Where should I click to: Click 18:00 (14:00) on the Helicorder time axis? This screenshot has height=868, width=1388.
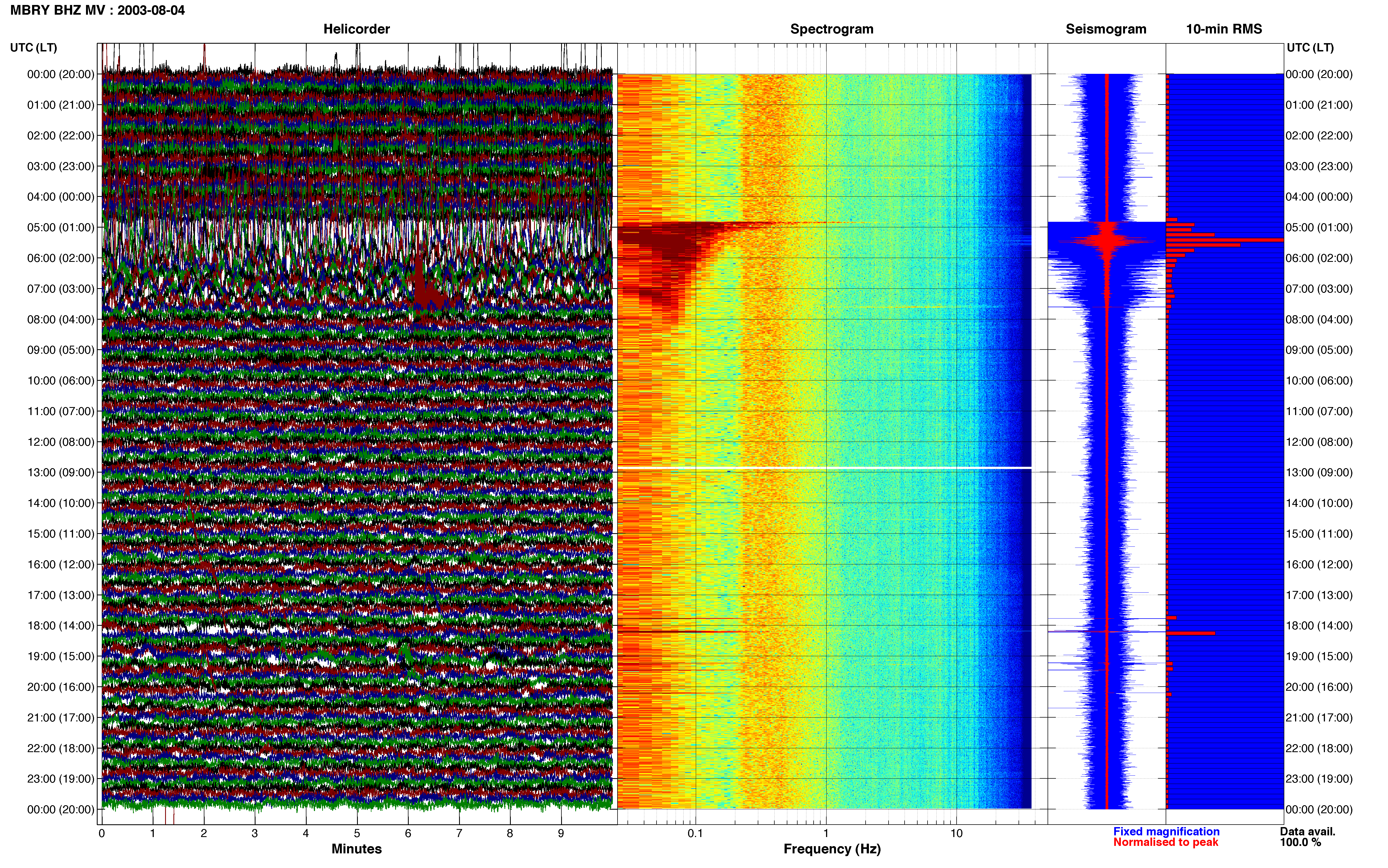(x=61, y=626)
